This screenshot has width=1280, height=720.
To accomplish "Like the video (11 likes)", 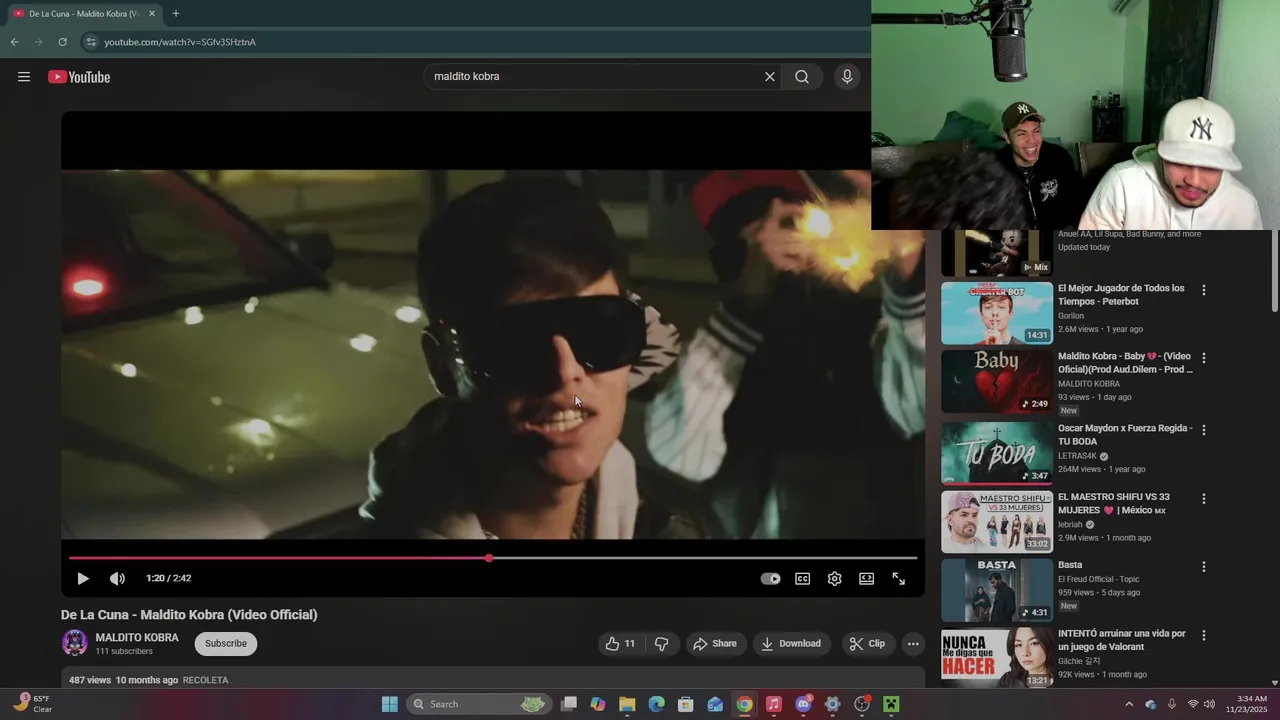I will click(621, 644).
